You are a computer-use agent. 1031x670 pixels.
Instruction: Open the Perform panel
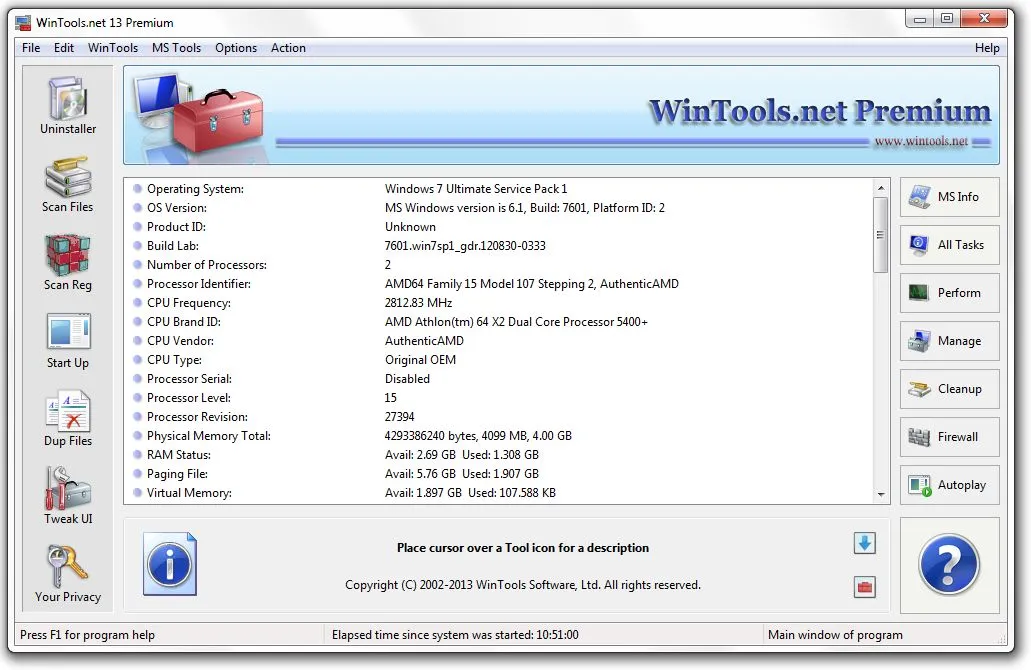coord(948,293)
